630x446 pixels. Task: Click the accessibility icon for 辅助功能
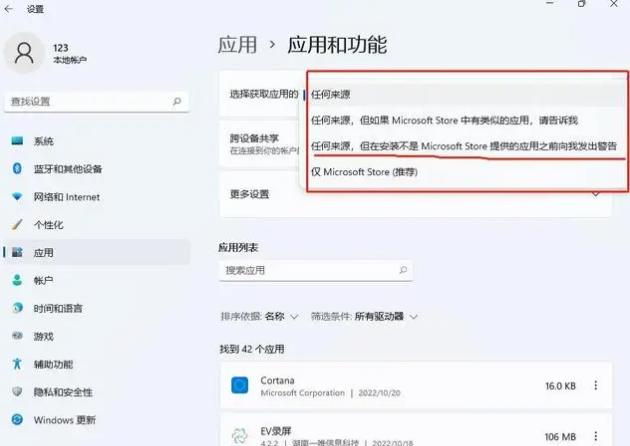pos(17,364)
